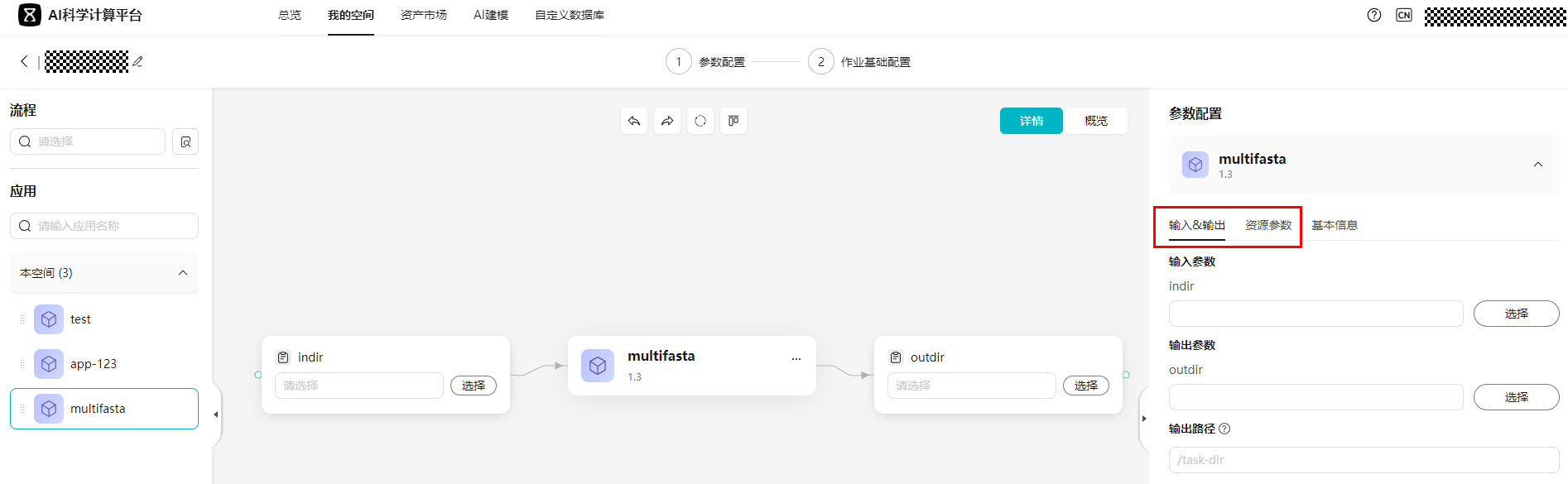Switch to 详情 view
The height and width of the screenshot is (484, 1568).
pos(1032,121)
